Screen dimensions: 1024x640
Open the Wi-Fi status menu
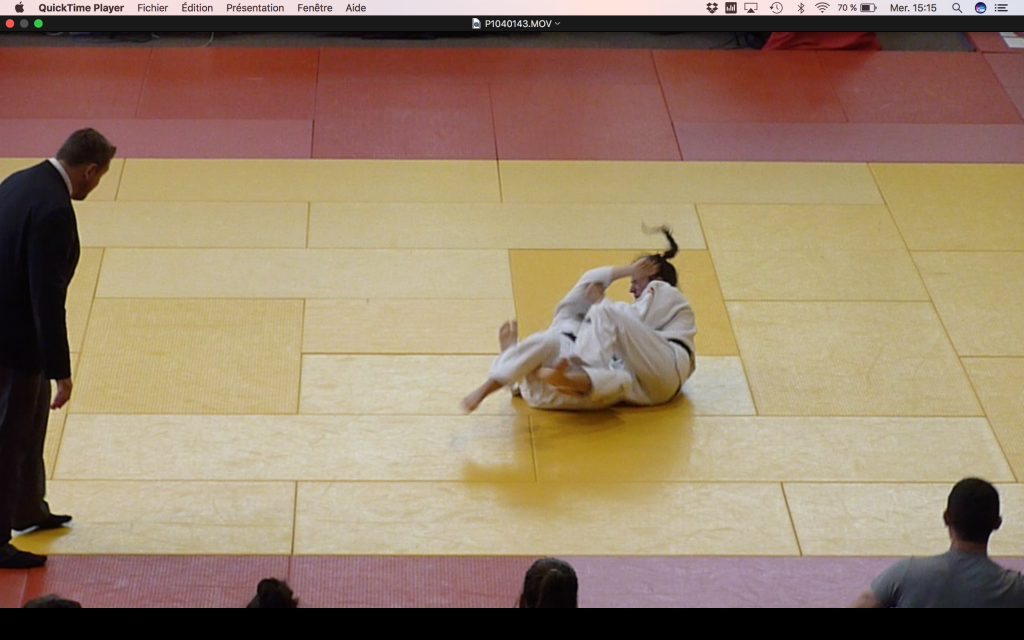[x=822, y=8]
